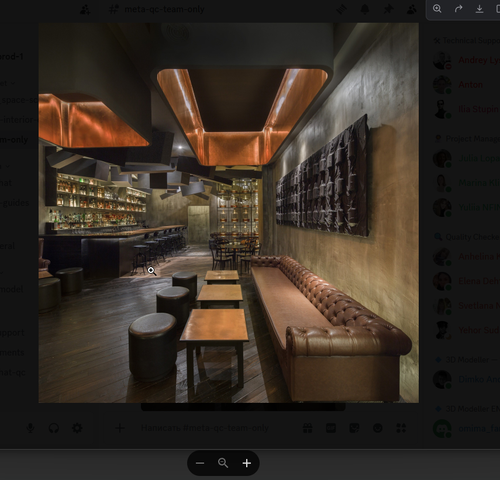Forward the image using the arrow icon
Viewport: 500px width, 480px height.
458,9
